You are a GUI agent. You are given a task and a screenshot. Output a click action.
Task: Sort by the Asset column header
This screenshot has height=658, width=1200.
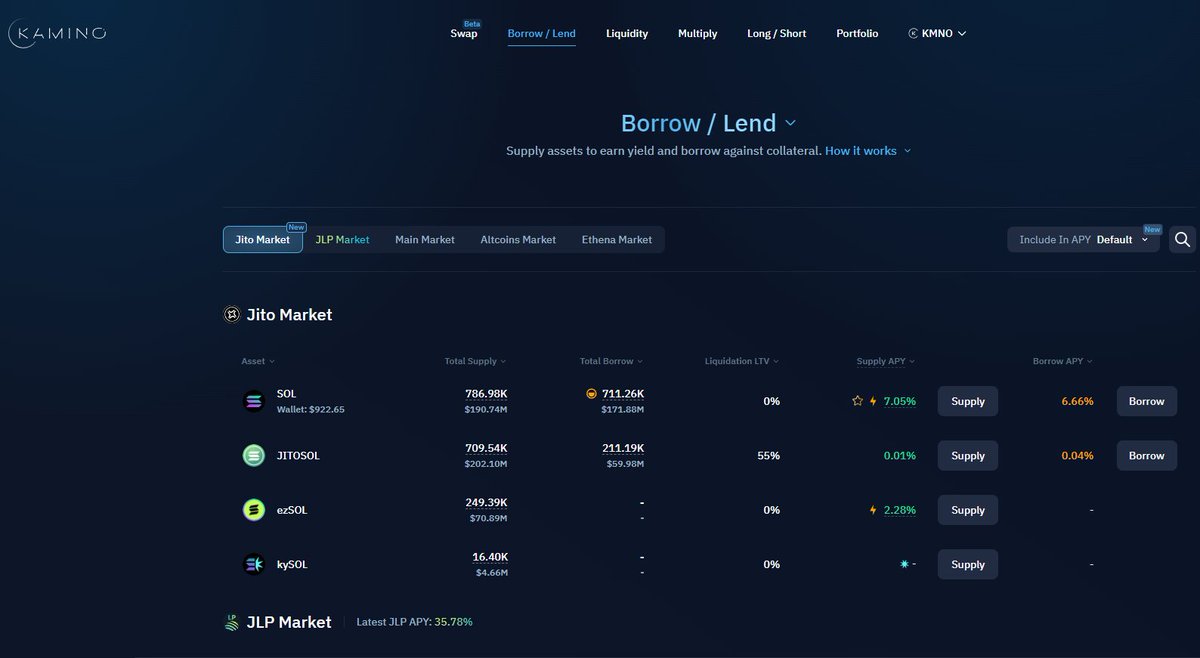click(258, 361)
